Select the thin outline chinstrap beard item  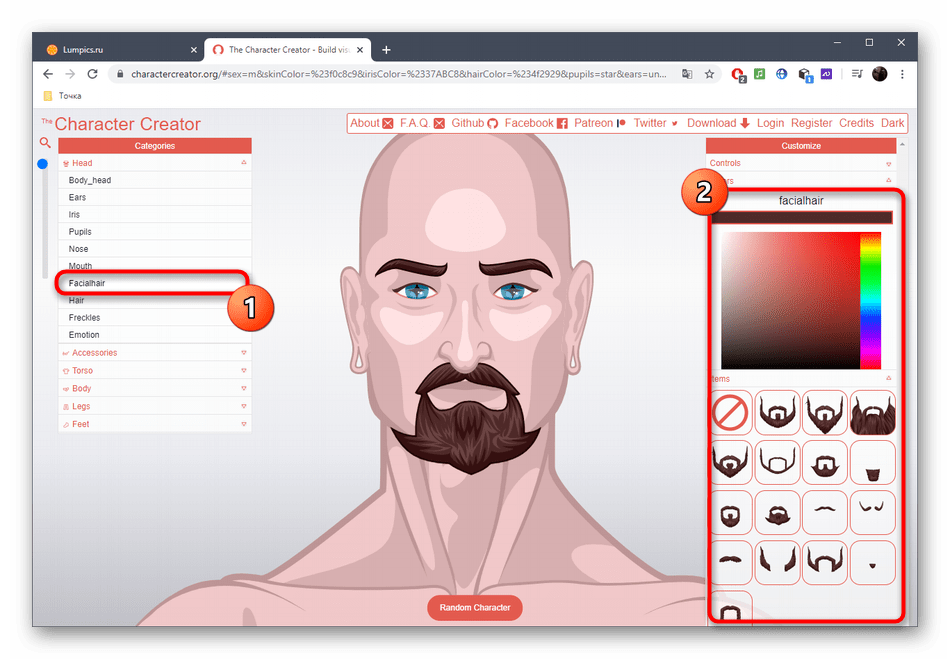click(x=777, y=462)
